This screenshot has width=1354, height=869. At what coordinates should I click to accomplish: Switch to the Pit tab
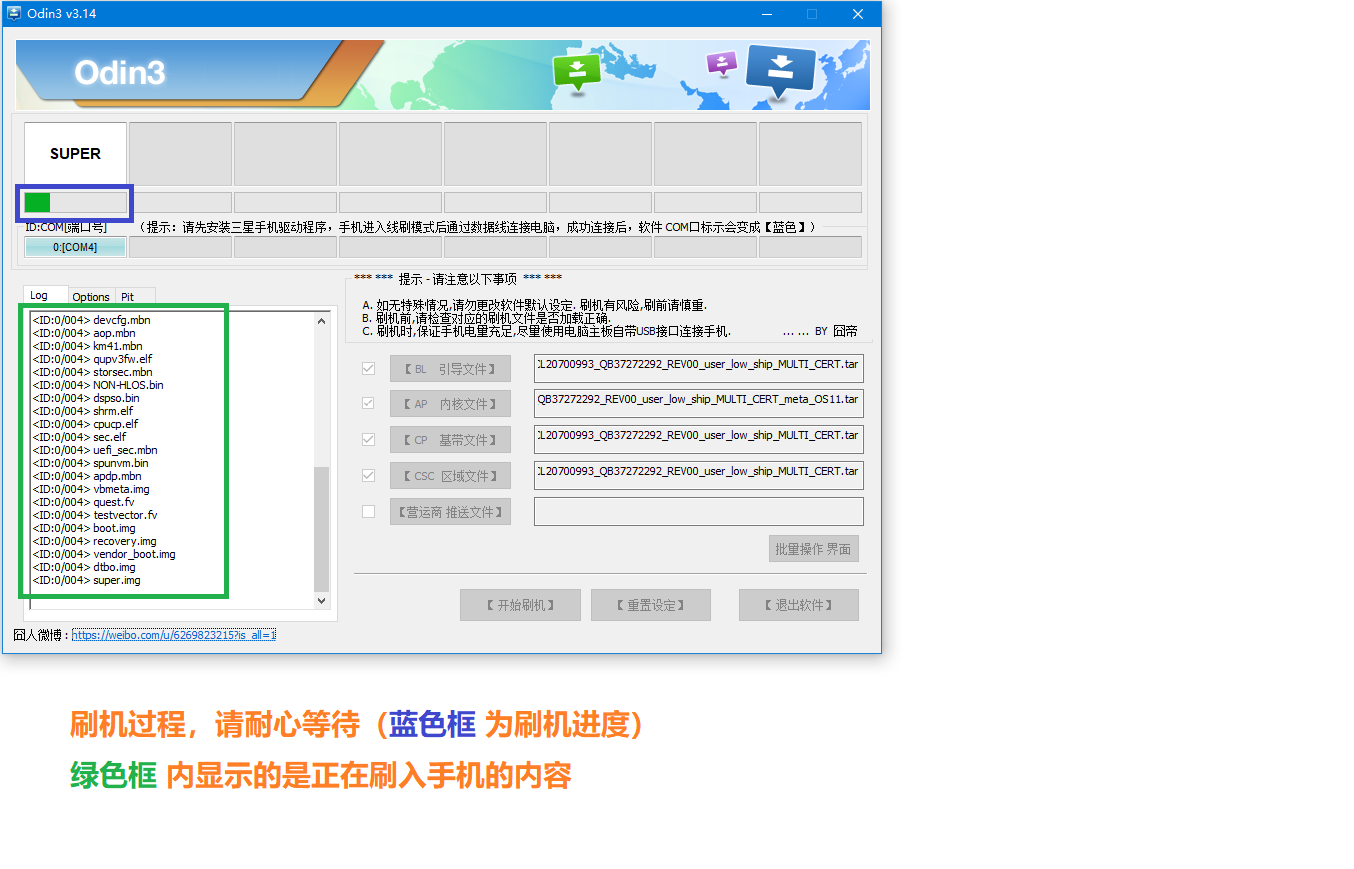135,297
